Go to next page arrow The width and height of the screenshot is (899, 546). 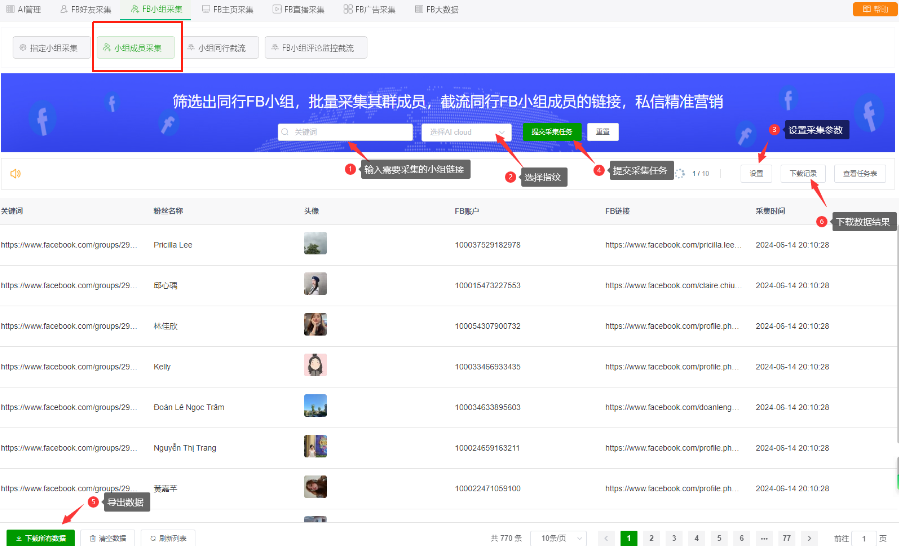[809, 538]
